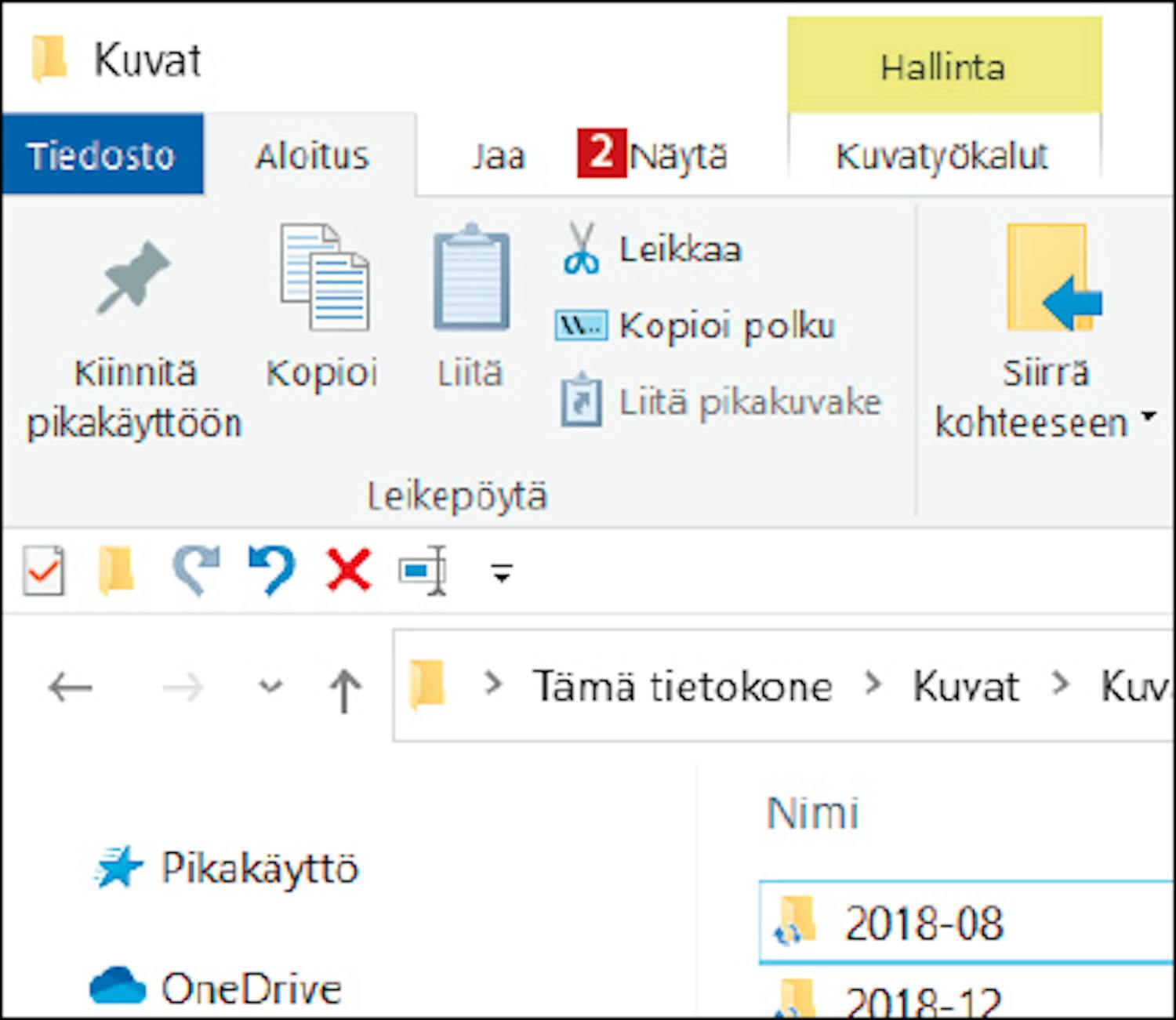Expand Customize Quick Access Toolbar arrow

(x=502, y=573)
